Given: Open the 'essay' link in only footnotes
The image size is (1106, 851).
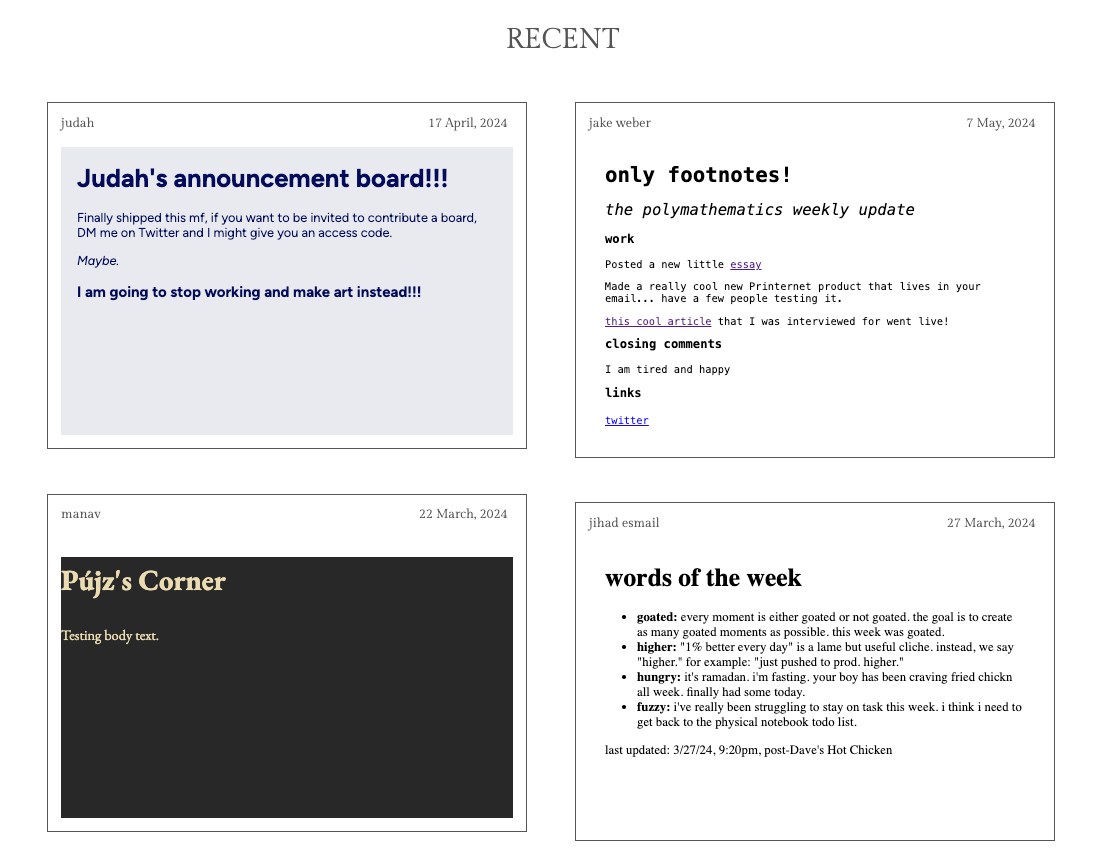Looking at the screenshot, I should click(x=746, y=264).
